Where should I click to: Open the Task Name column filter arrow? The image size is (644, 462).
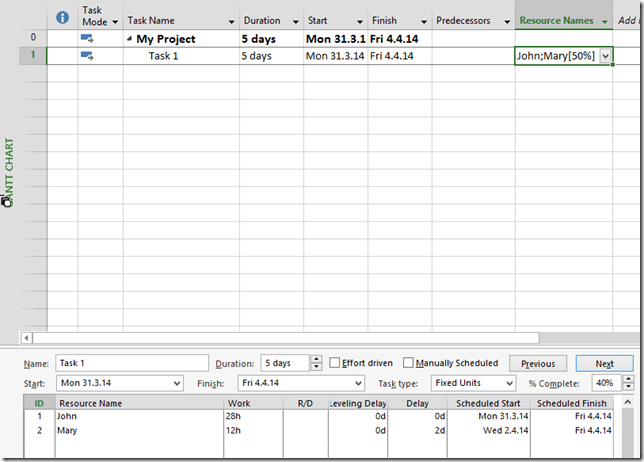coord(231,21)
